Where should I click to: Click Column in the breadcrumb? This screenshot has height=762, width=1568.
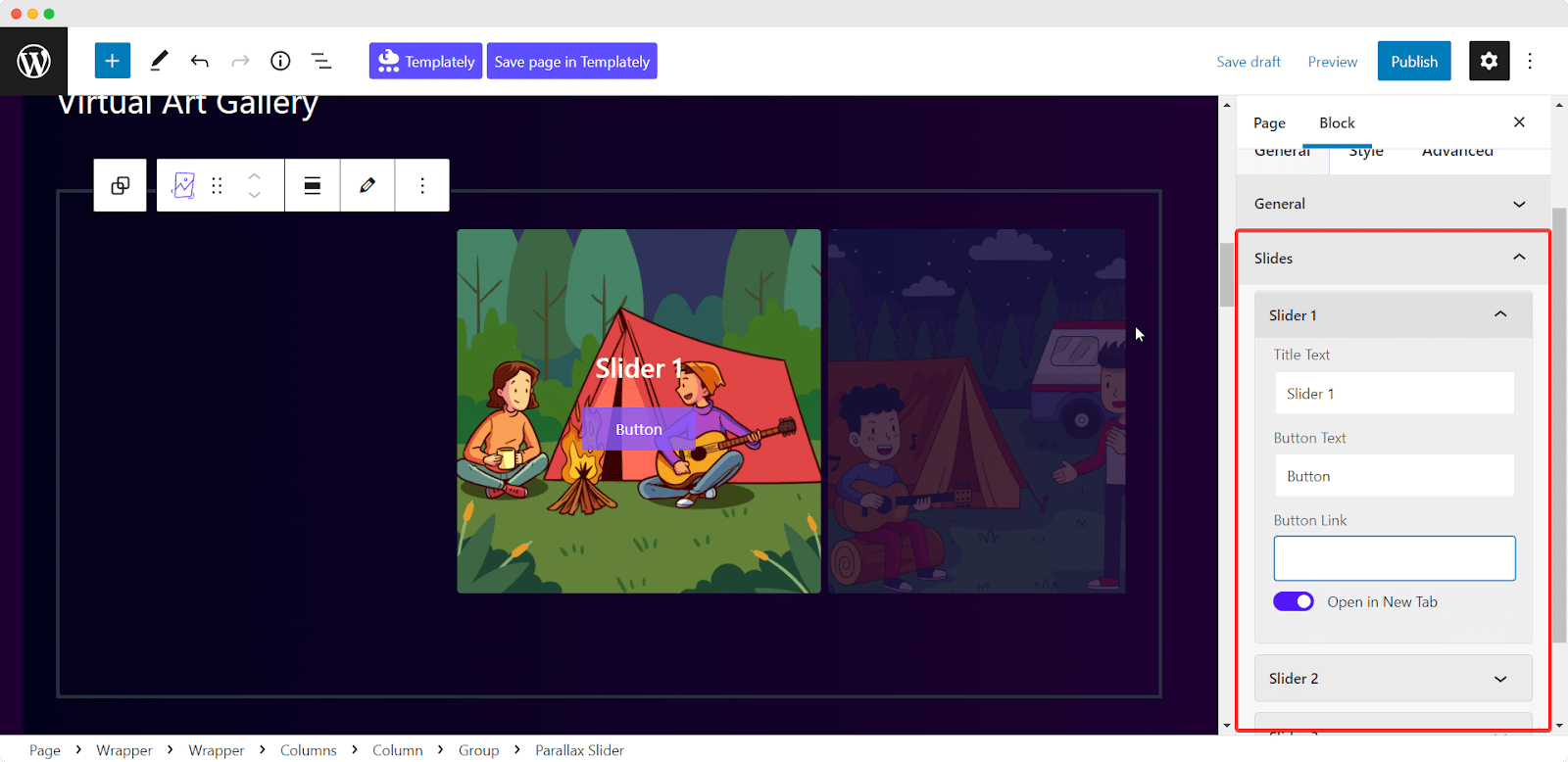pyautogui.click(x=398, y=750)
